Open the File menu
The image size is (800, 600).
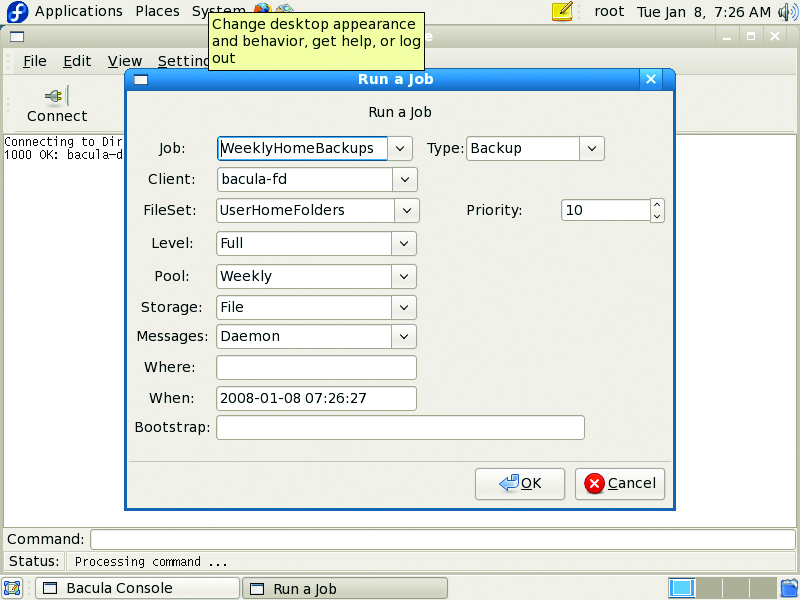tap(34, 61)
